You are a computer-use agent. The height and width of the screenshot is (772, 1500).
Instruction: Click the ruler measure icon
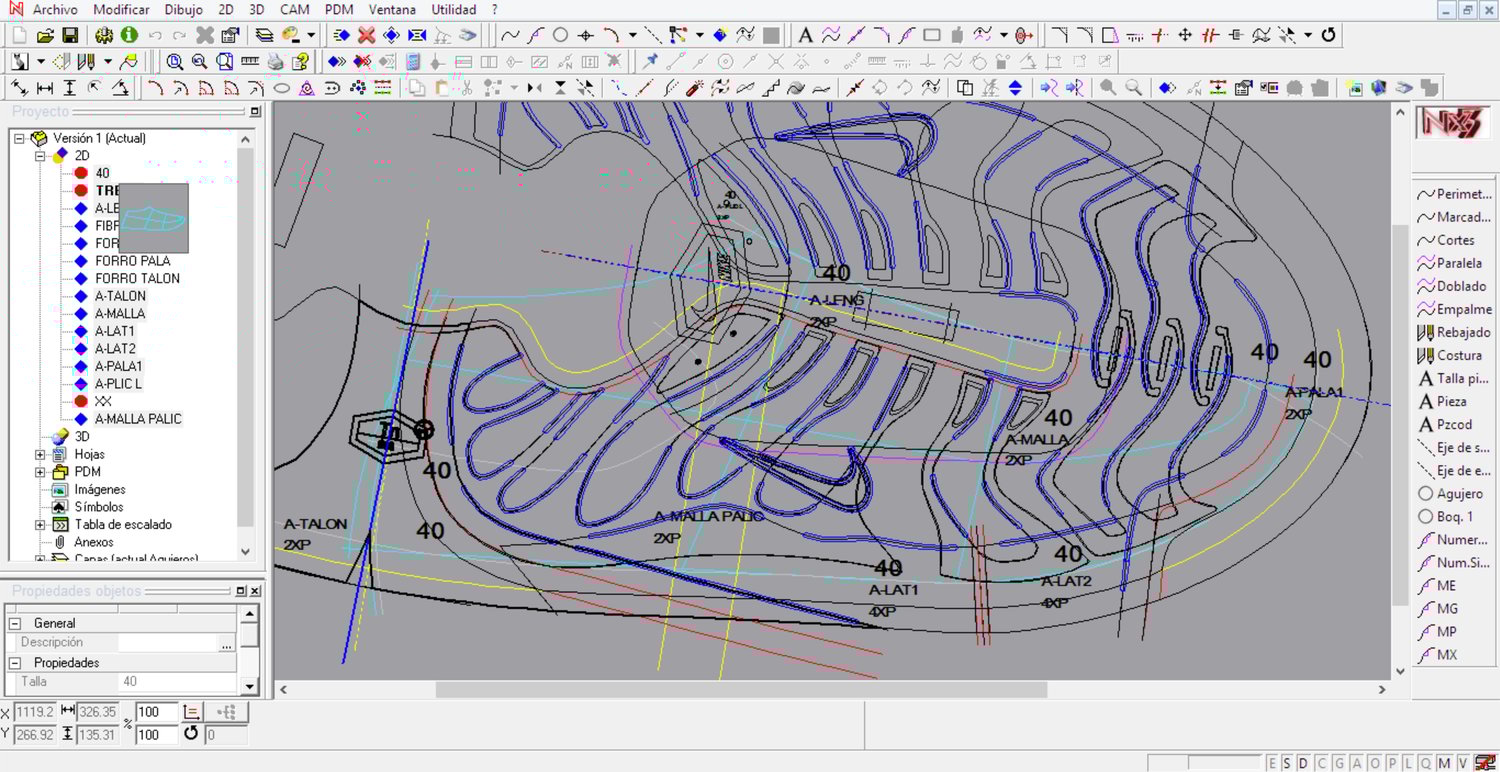[x=250, y=62]
